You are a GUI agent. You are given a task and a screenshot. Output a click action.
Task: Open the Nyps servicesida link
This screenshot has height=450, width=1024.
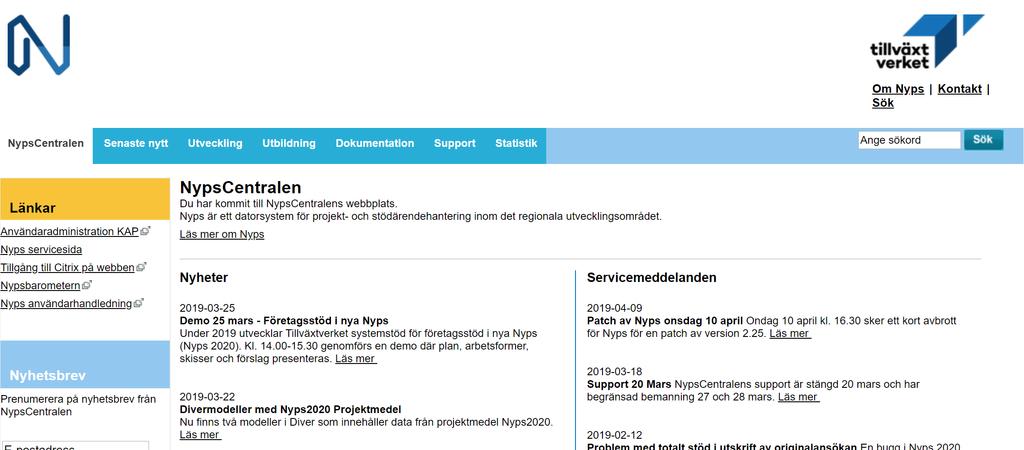[x=41, y=249]
